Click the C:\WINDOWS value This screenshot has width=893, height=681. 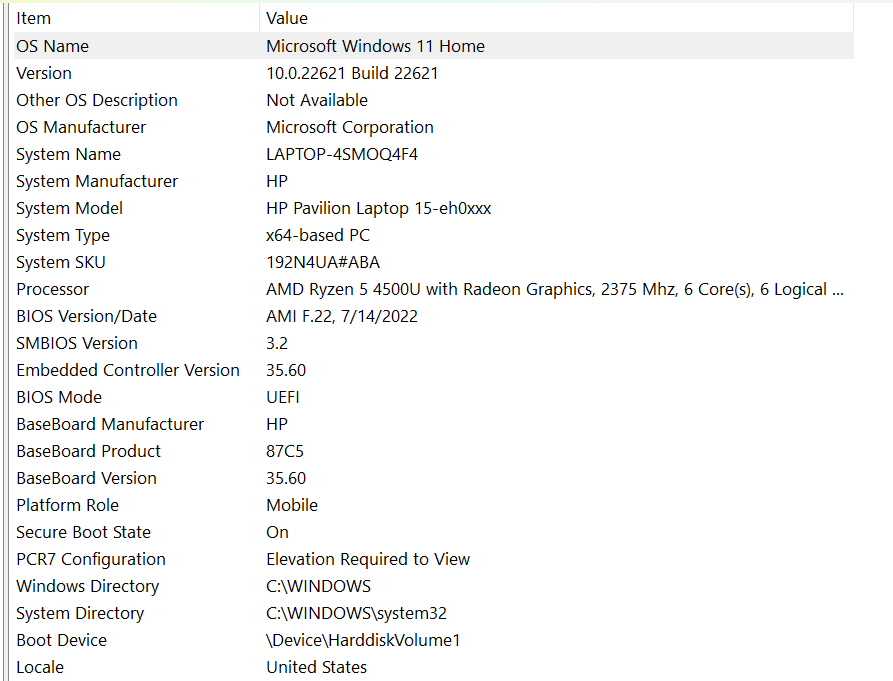click(318, 586)
